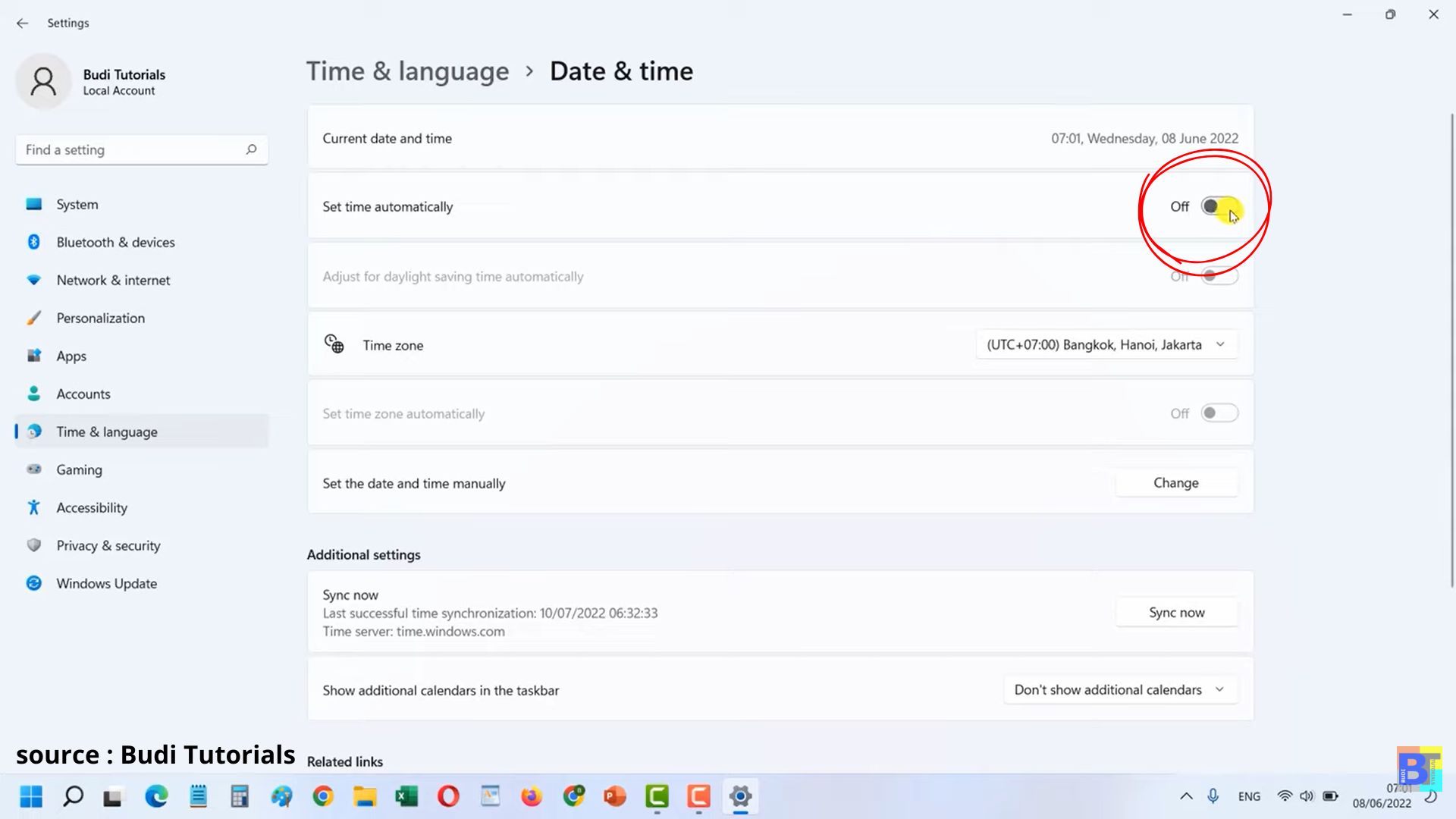Viewport: 1456px width, 819px height.
Task: Open taskbar Search icon
Action: click(73, 796)
